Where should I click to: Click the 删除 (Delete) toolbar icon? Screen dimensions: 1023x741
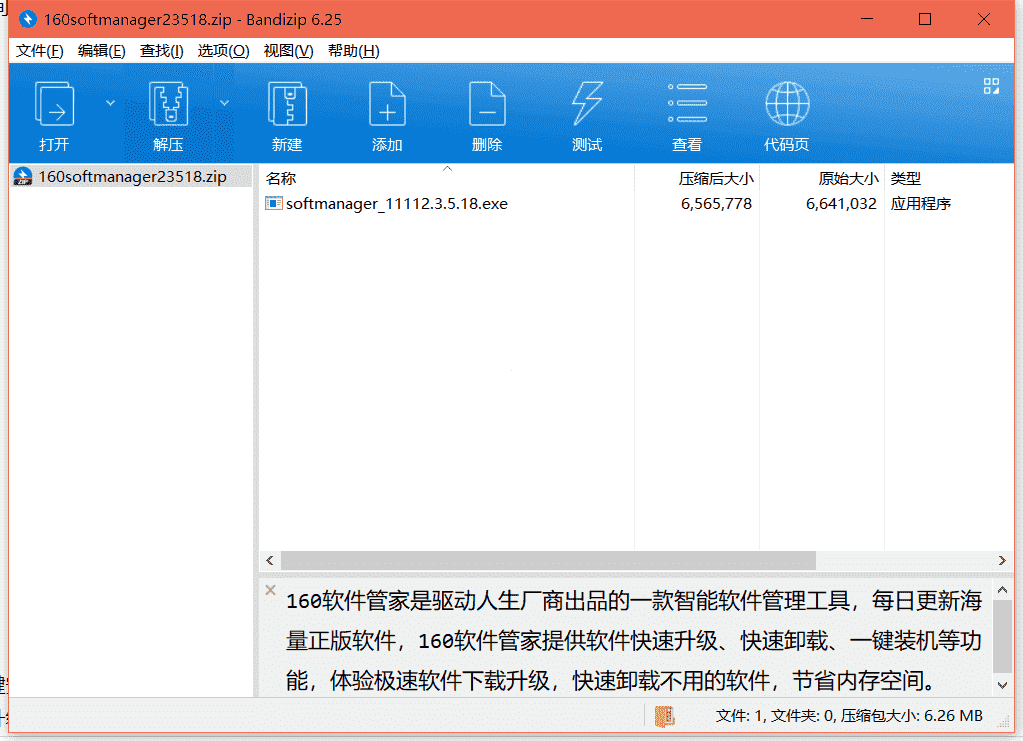487,104
